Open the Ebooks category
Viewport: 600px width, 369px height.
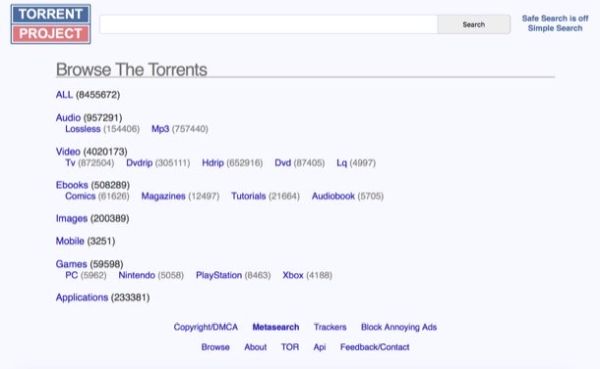(x=72, y=185)
